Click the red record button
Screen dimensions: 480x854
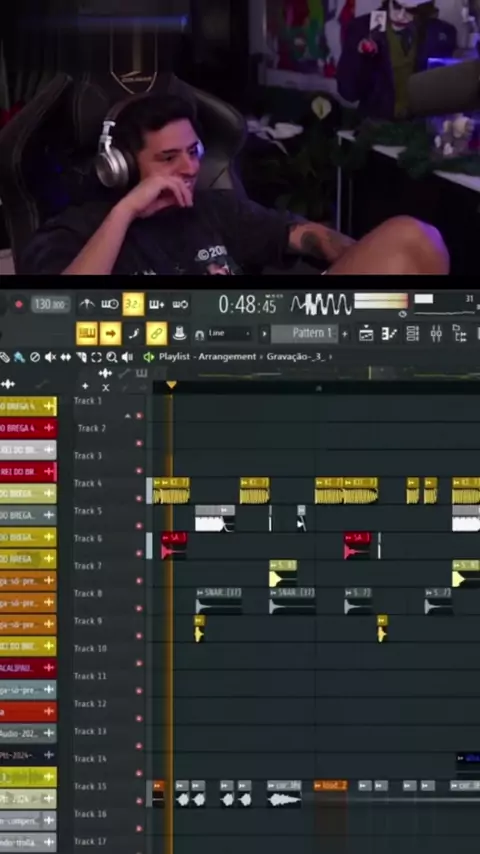(19, 304)
